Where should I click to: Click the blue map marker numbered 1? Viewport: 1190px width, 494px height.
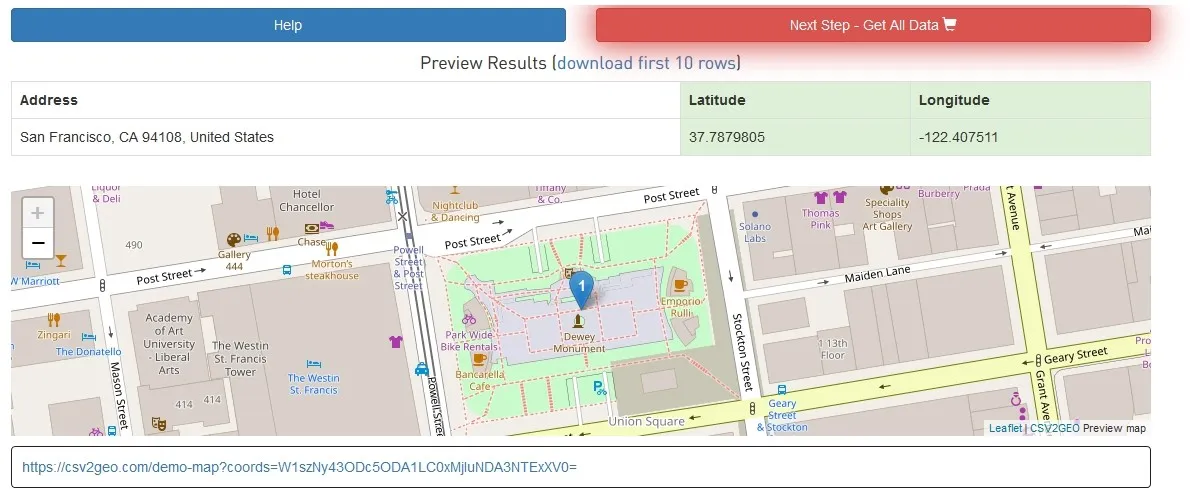581,289
